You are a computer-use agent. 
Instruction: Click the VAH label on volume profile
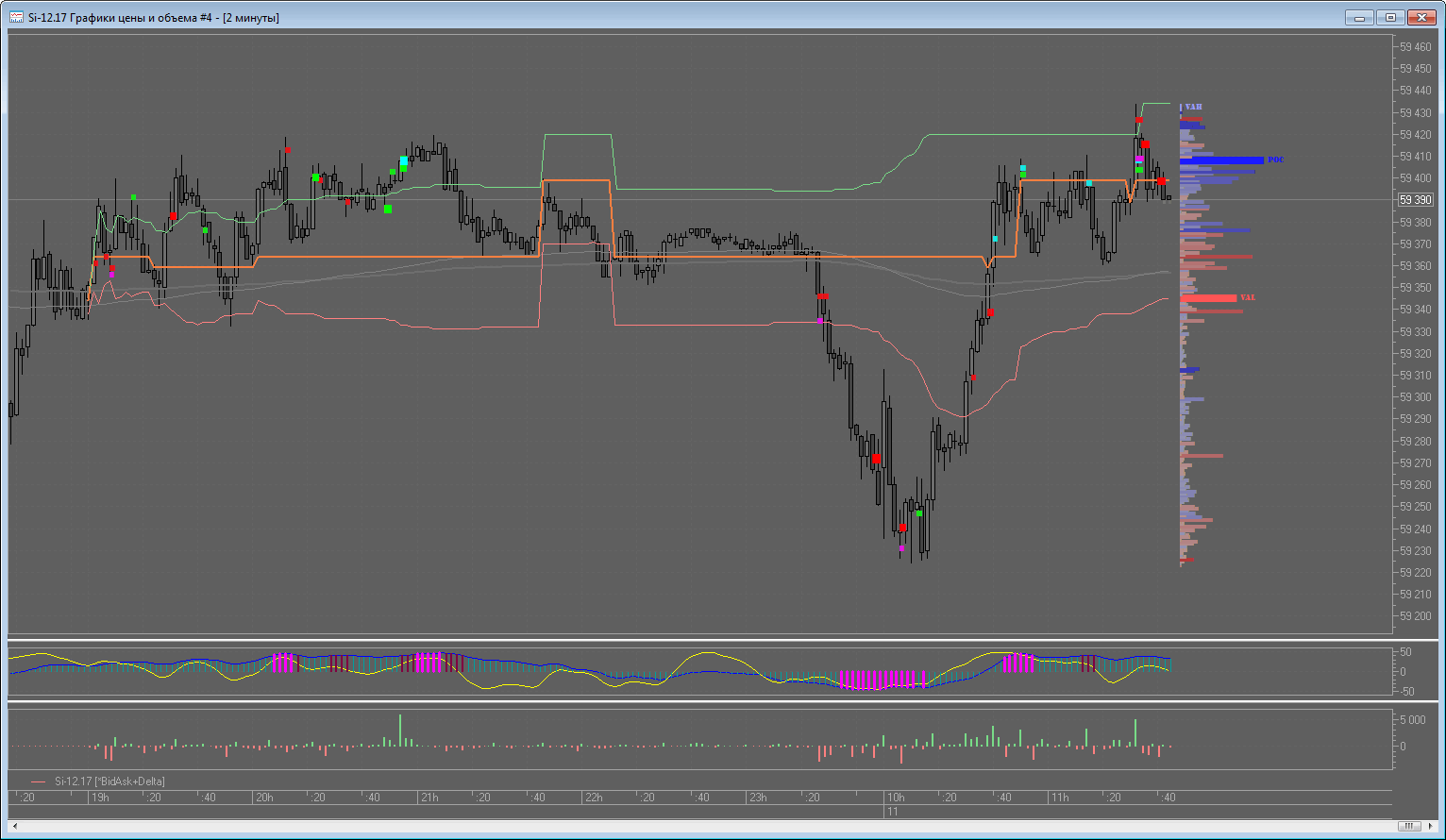(1193, 108)
